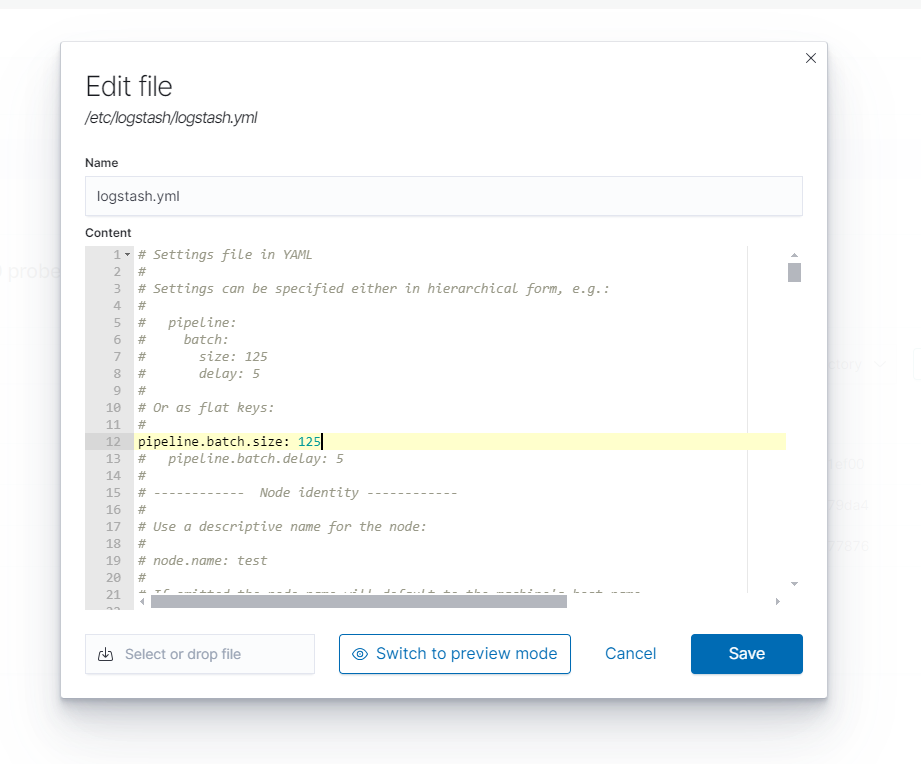
Task: Close the Edit file dialog
Action: pos(811,58)
